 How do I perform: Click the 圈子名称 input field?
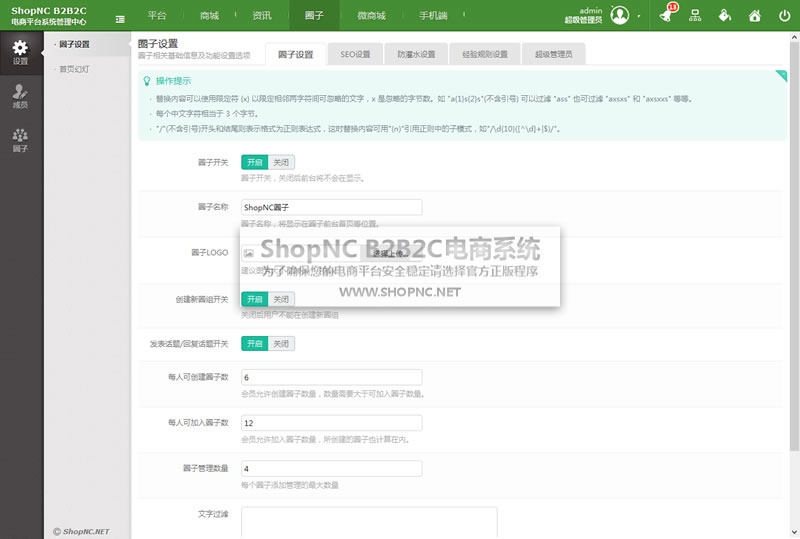(332, 207)
